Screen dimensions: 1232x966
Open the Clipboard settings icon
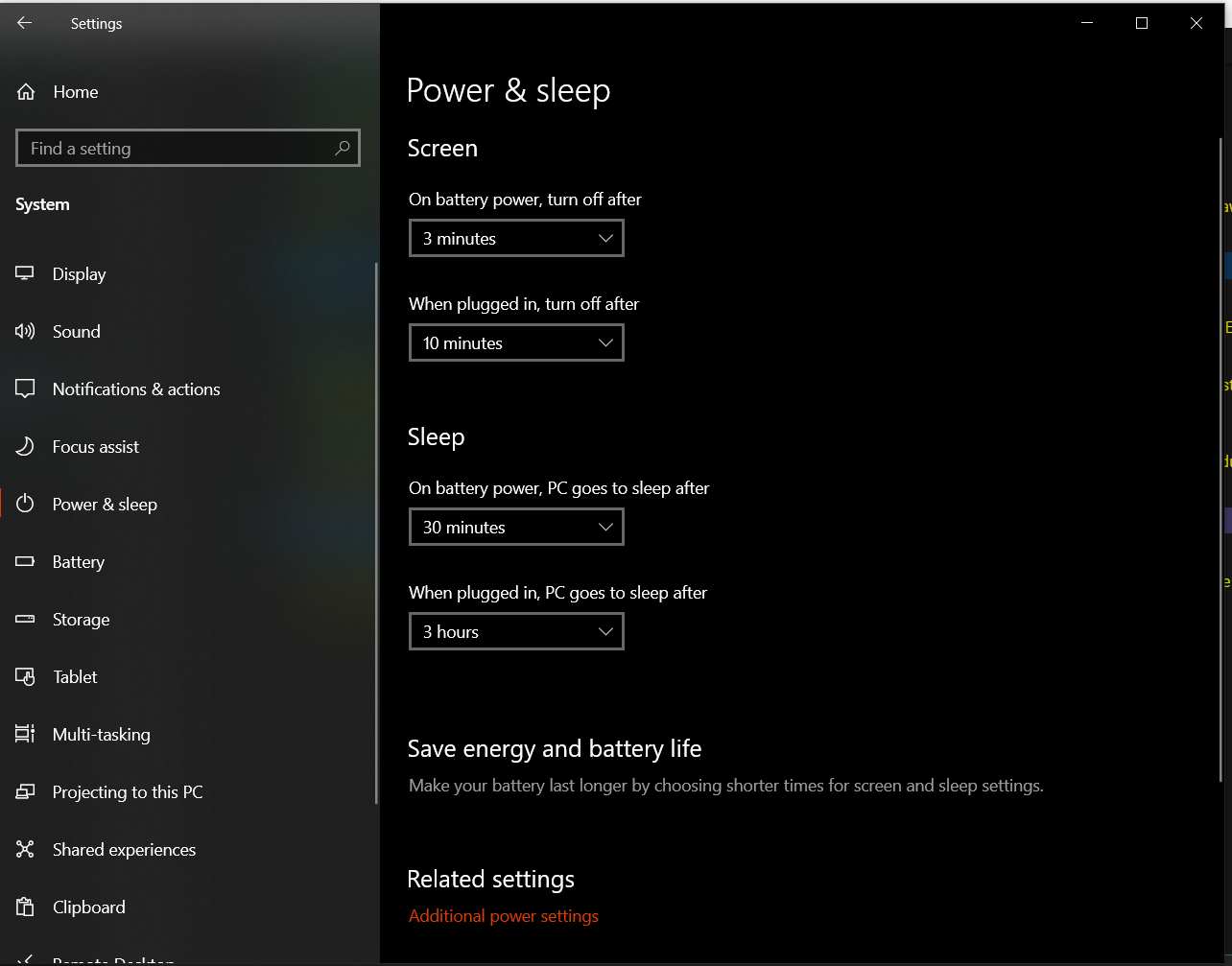coord(23,907)
